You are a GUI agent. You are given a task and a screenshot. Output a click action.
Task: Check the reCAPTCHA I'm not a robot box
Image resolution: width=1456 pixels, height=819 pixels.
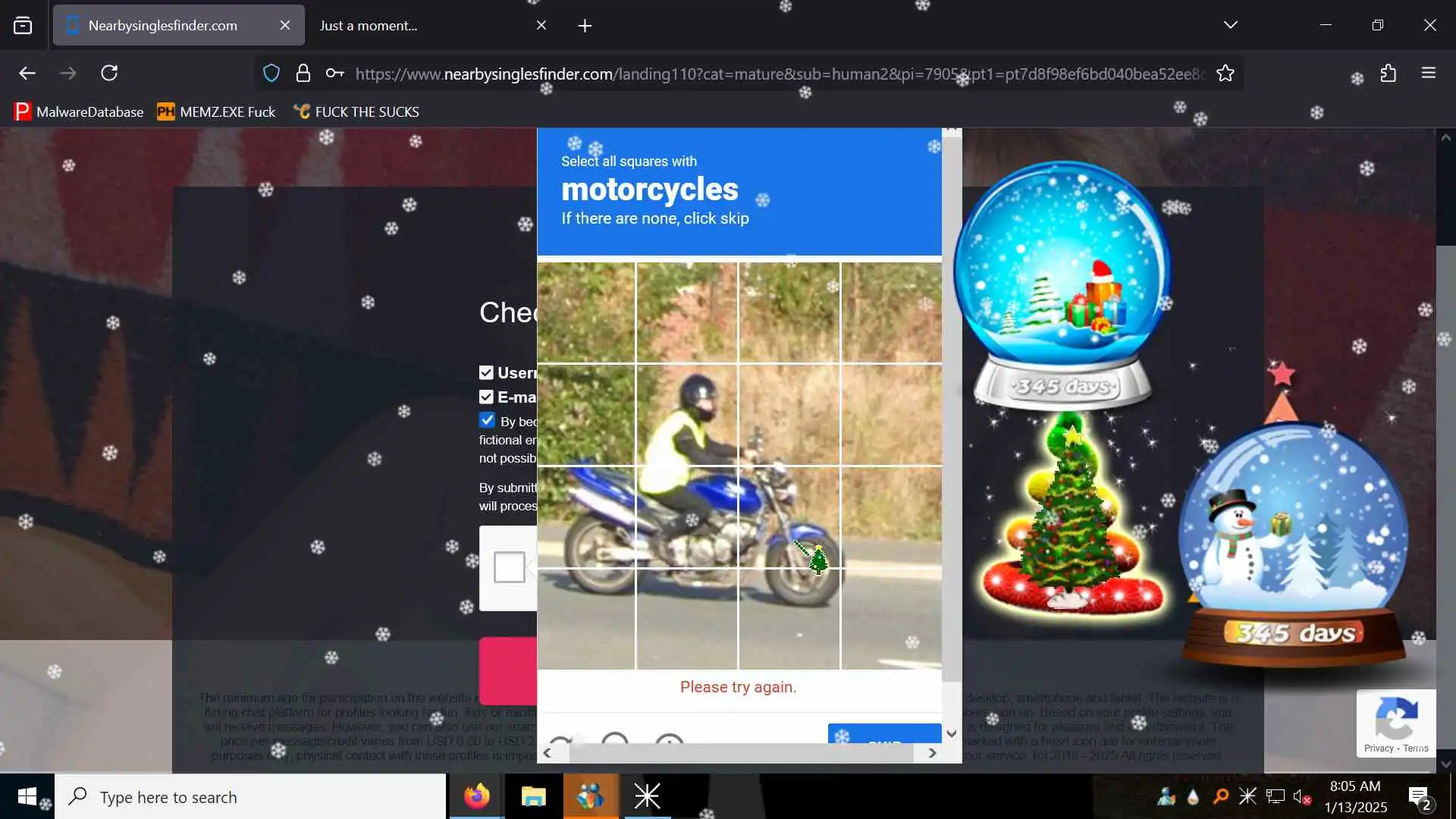point(509,566)
